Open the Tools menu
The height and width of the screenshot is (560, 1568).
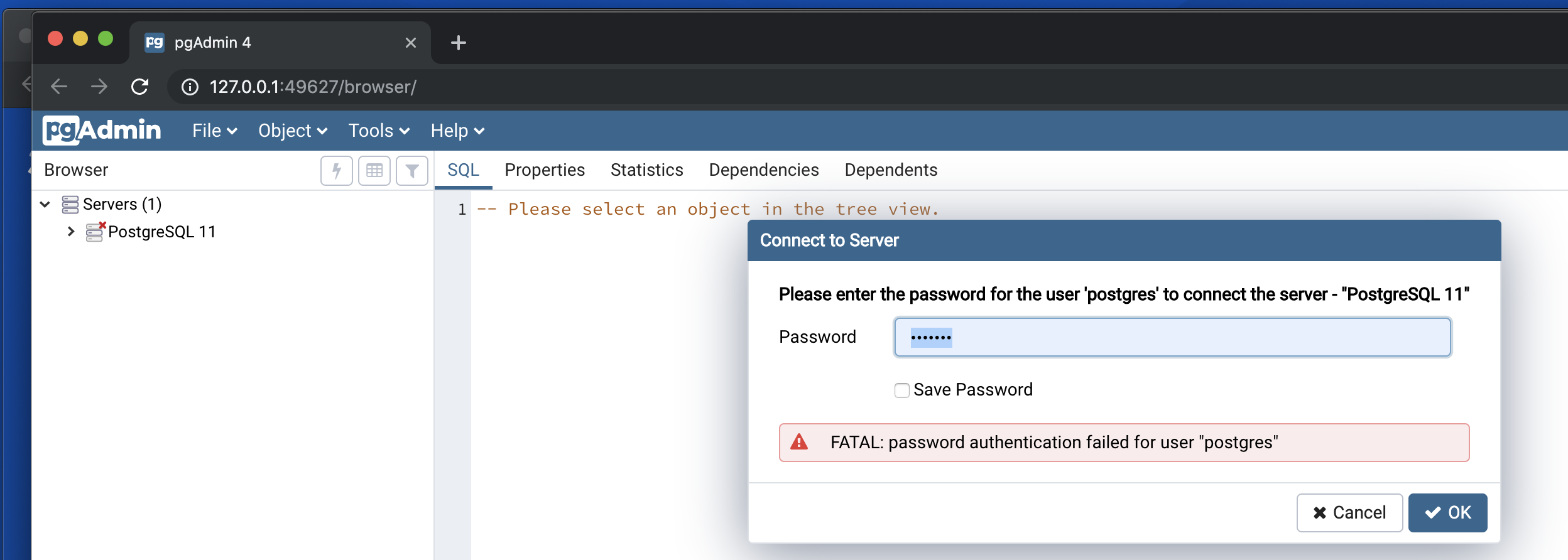[x=378, y=130]
